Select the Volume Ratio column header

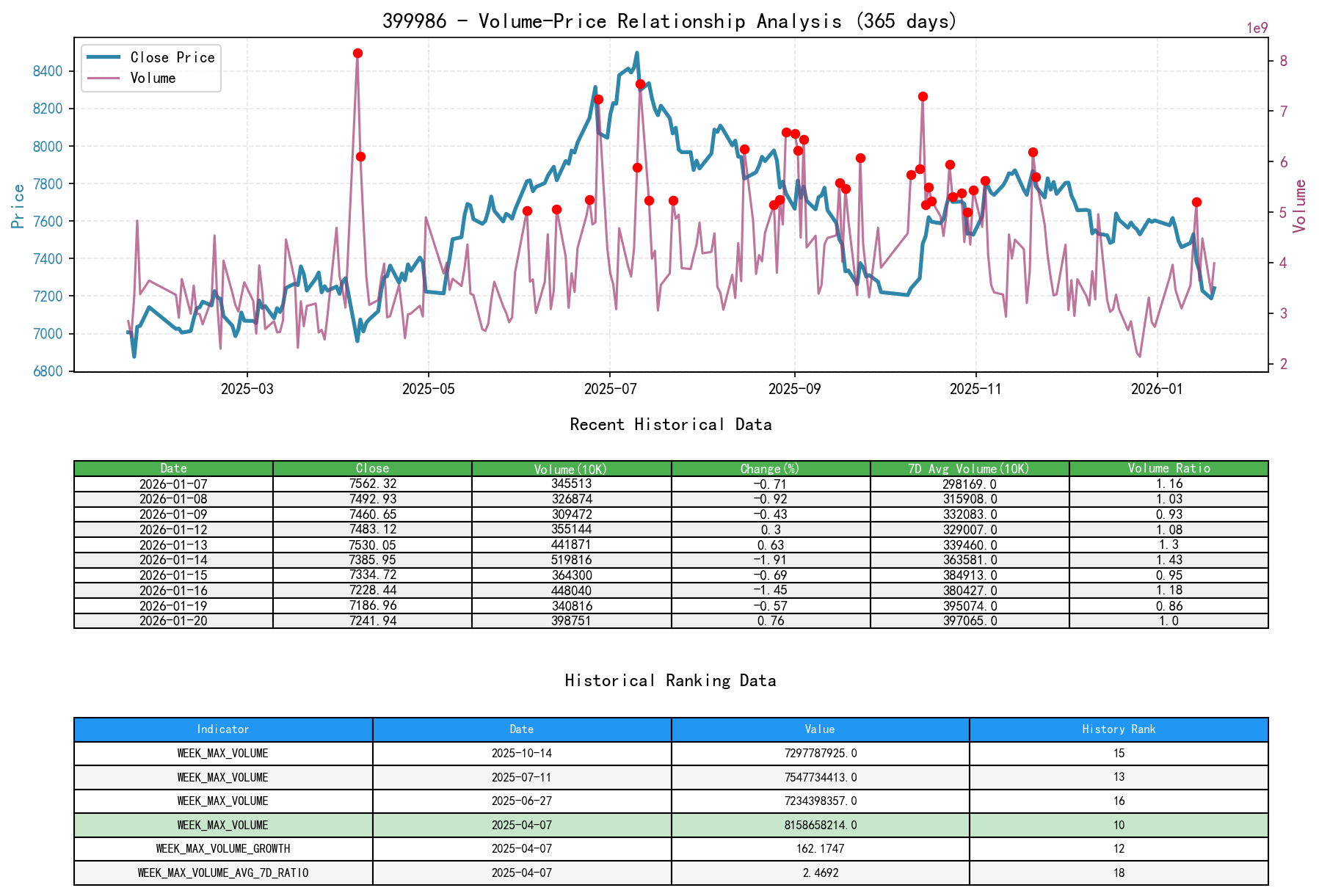[x=1169, y=468]
